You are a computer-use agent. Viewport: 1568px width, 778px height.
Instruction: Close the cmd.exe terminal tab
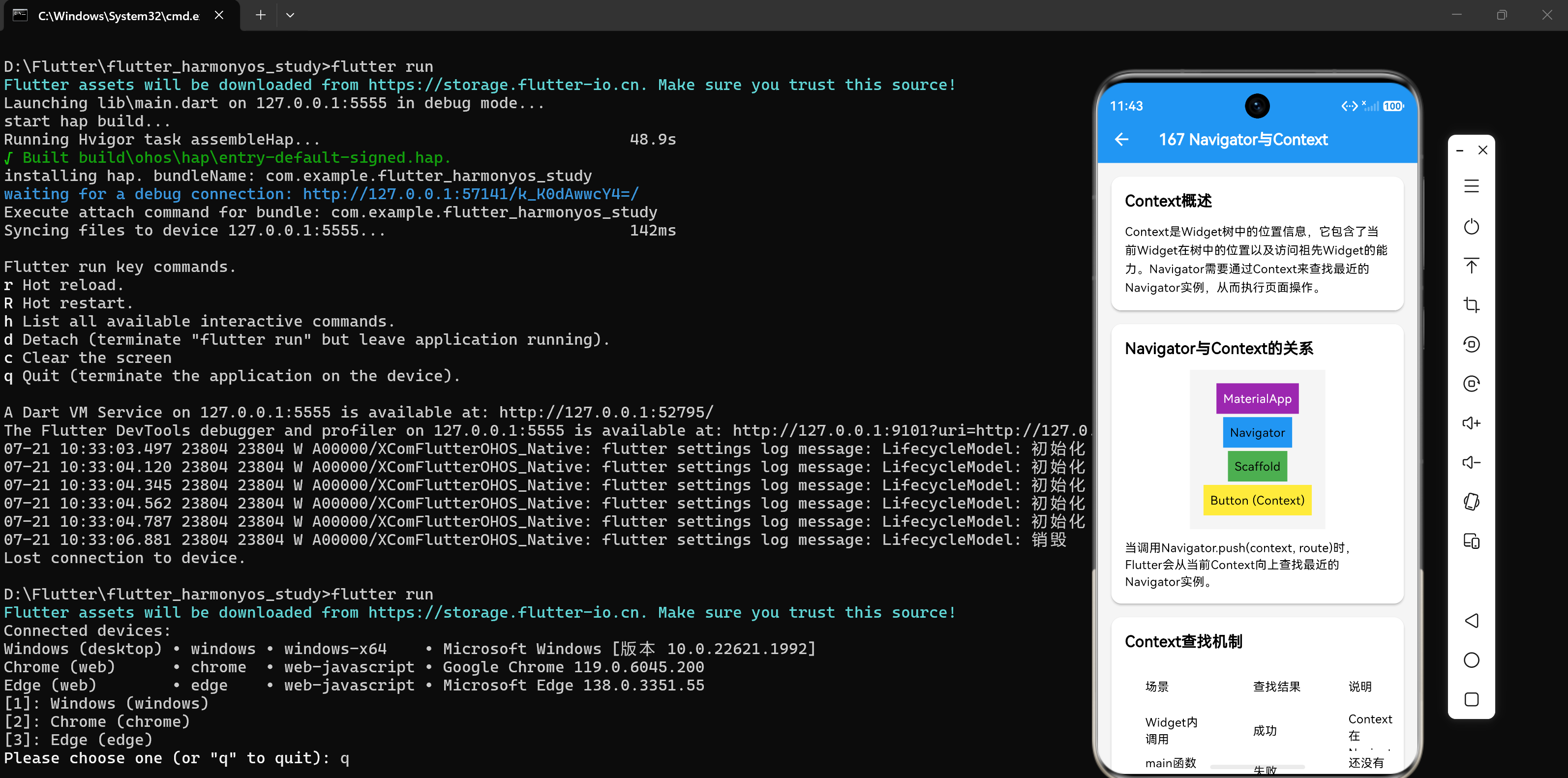(219, 15)
